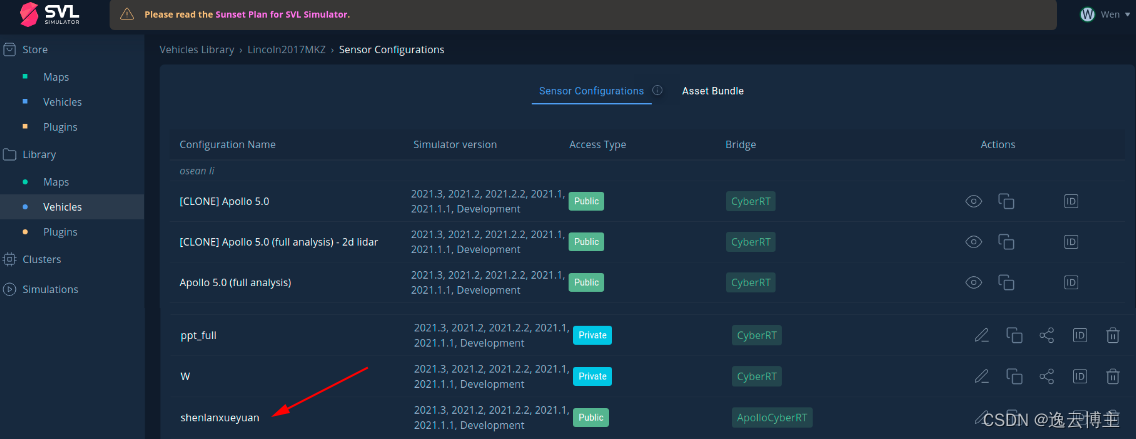View Apollo 5.0 (full analysis) configuration
The width and height of the screenshot is (1136, 439).
[974, 283]
